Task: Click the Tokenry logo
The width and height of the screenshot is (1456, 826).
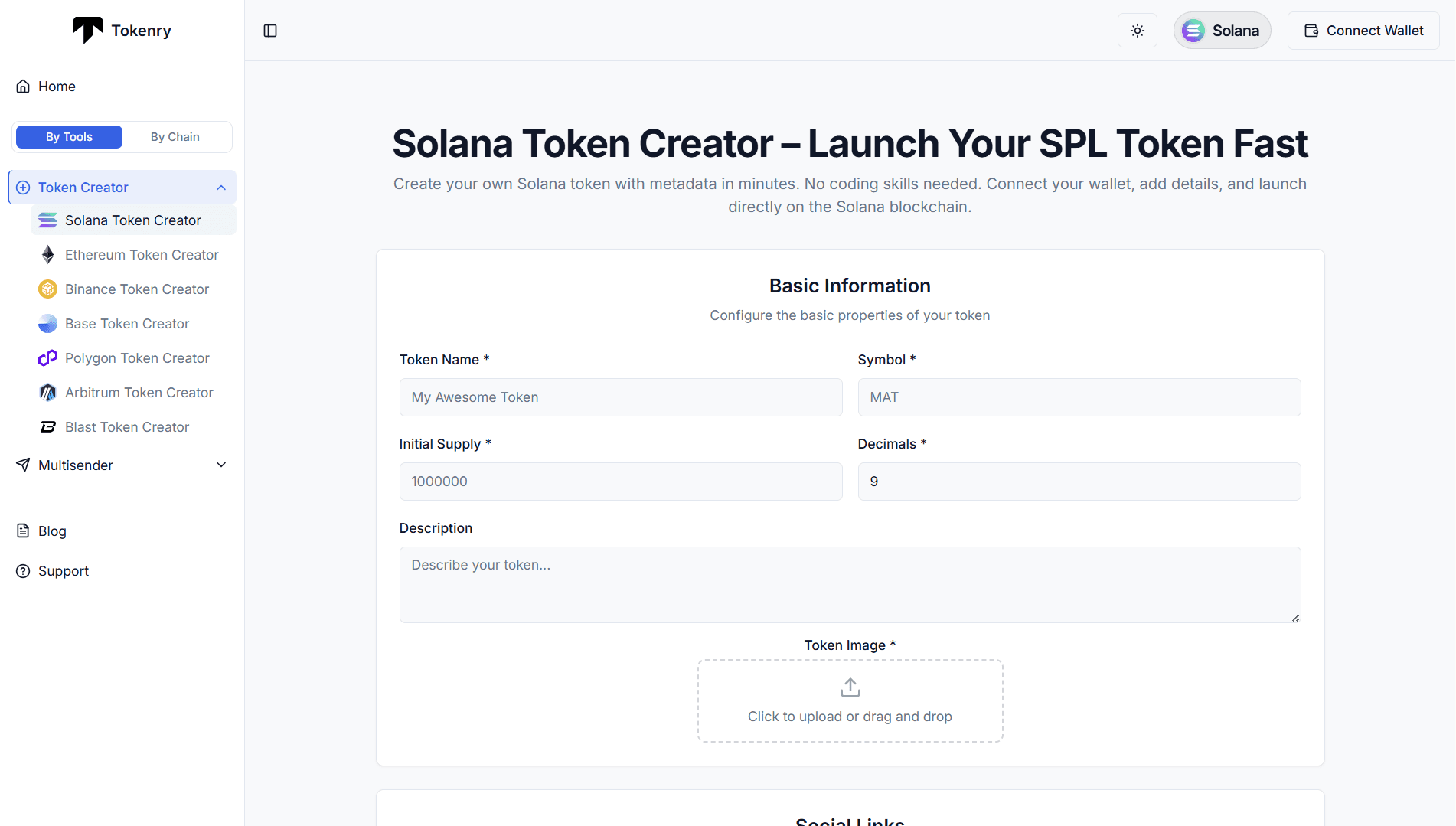Action: (x=121, y=30)
